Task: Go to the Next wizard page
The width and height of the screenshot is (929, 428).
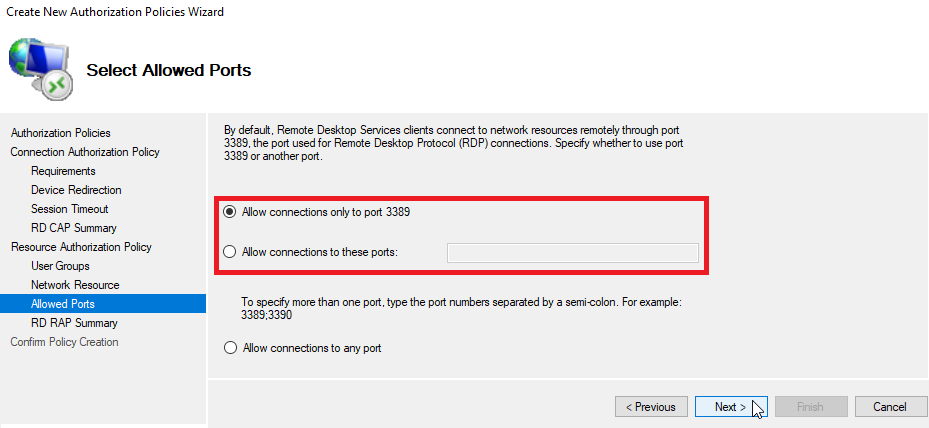Action: coord(731,407)
